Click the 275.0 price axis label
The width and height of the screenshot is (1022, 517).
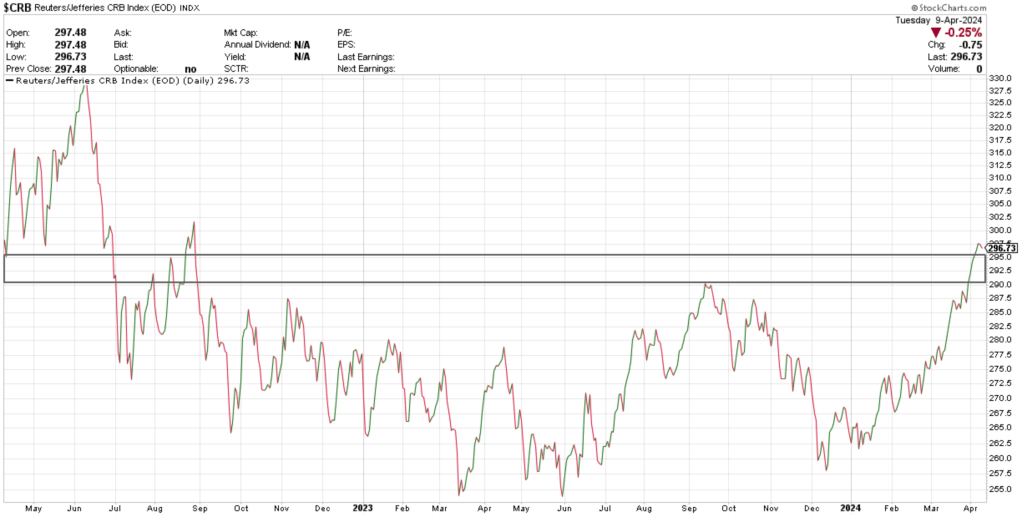pos(1001,369)
